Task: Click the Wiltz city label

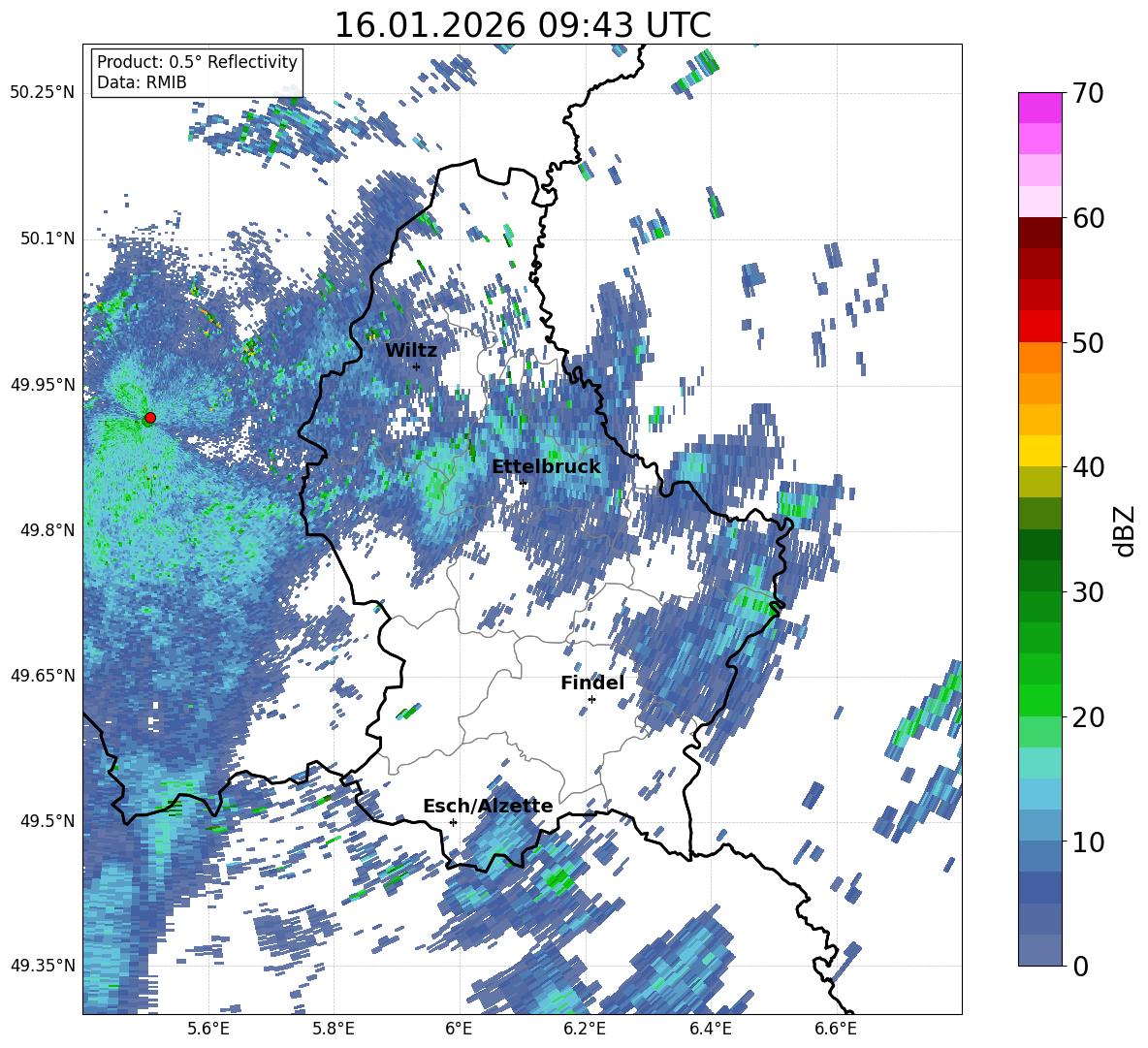Action: pyautogui.click(x=411, y=351)
